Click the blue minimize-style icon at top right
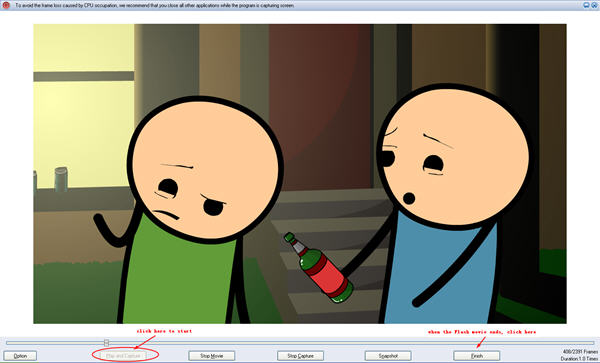This screenshot has height=363, width=600. point(586,5)
